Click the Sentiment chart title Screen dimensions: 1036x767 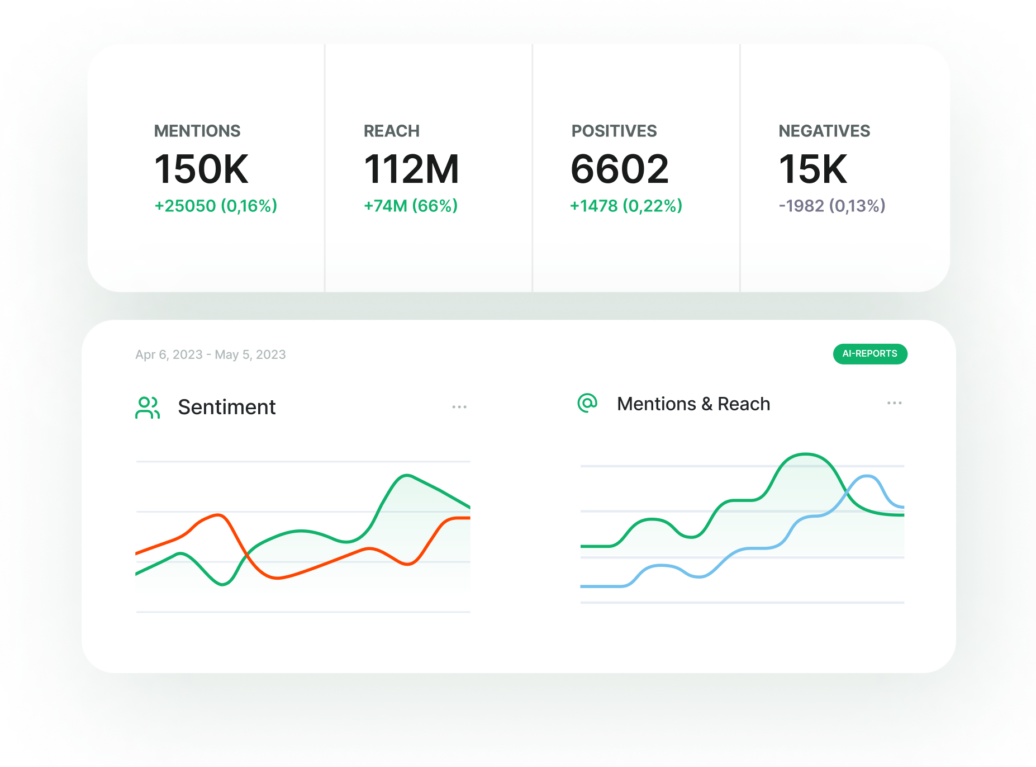click(x=227, y=407)
